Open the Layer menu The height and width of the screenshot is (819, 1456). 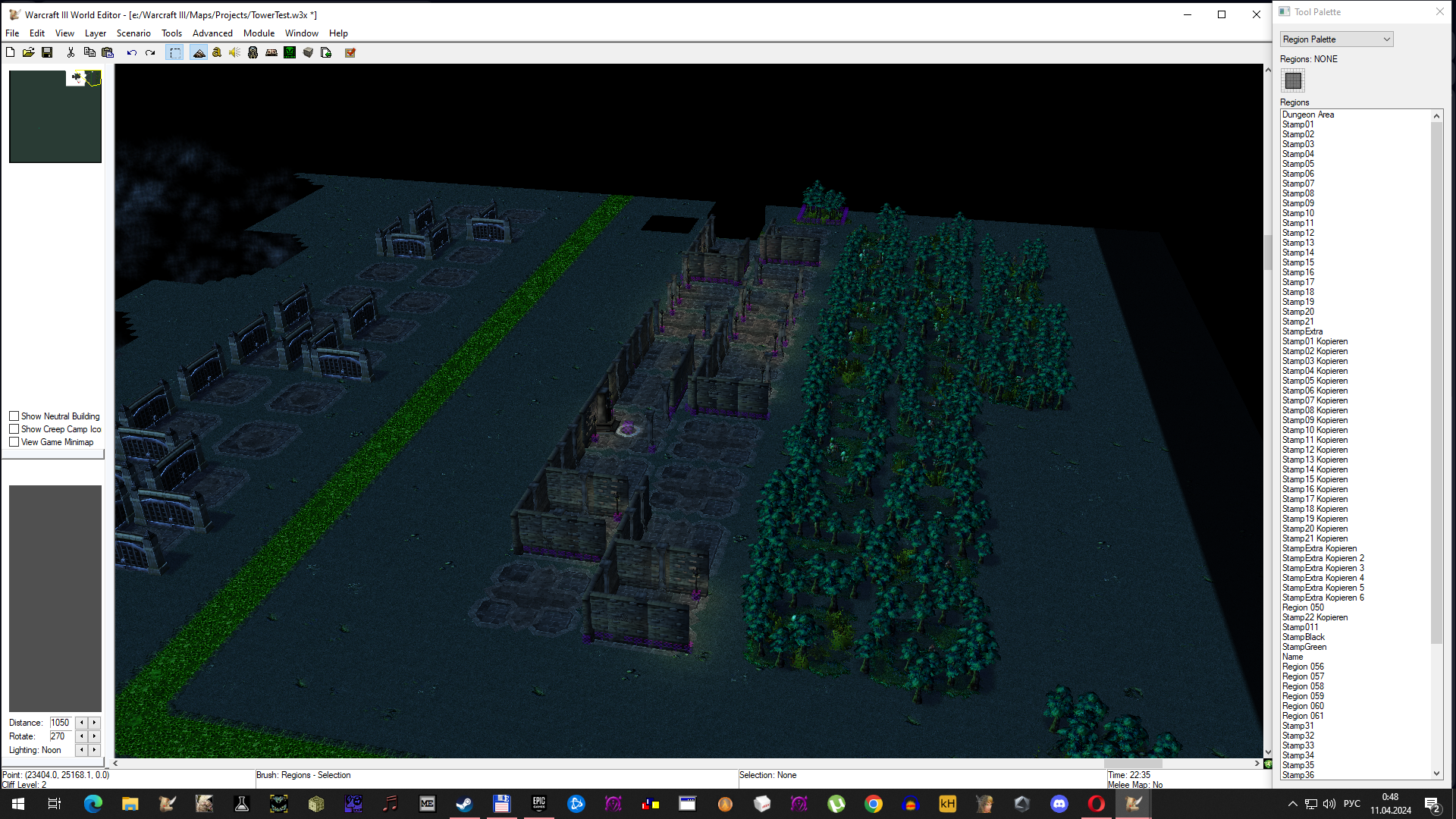(x=96, y=33)
